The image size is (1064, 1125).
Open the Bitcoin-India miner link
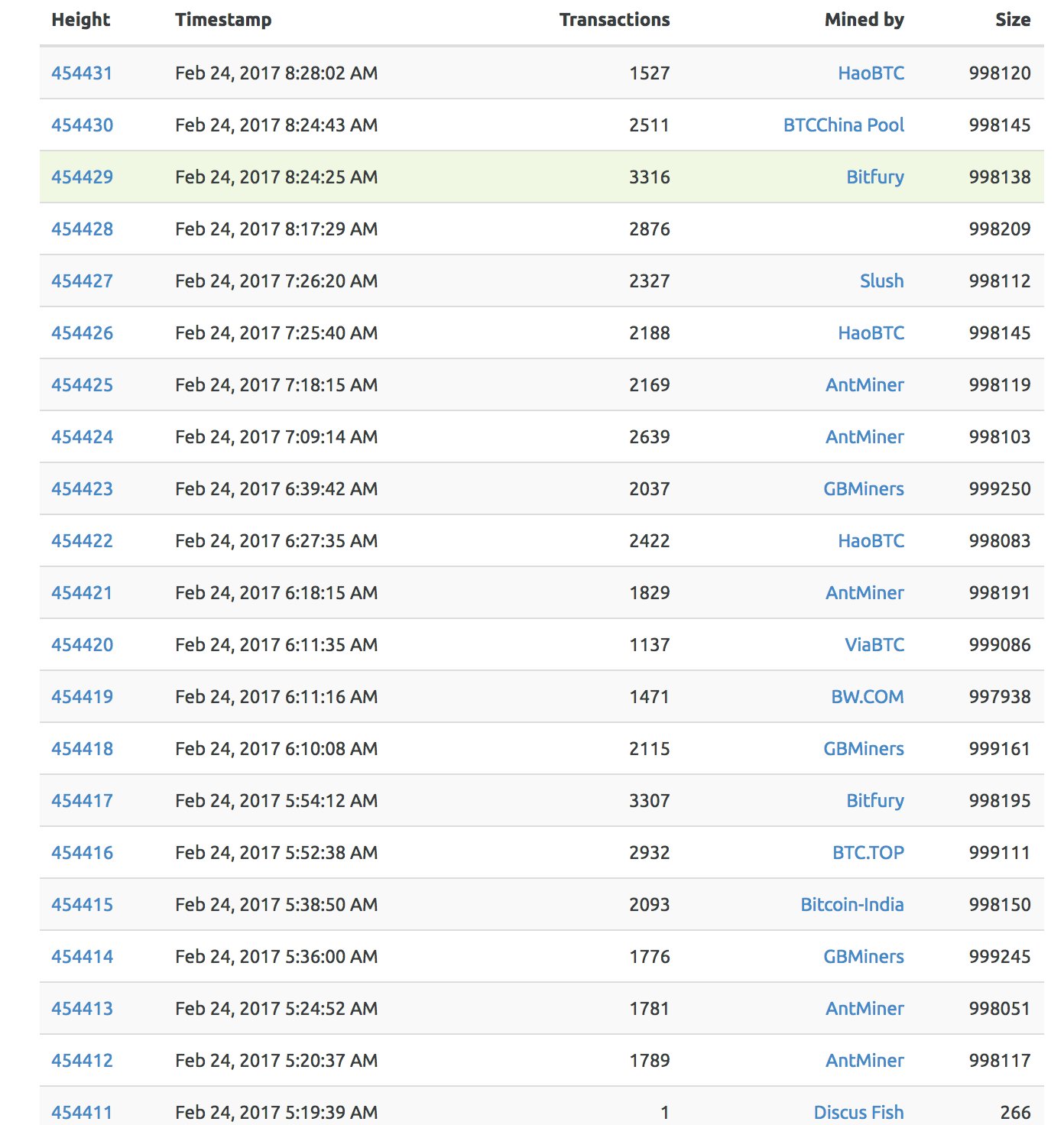pyautogui.click(x=852, y=905)
